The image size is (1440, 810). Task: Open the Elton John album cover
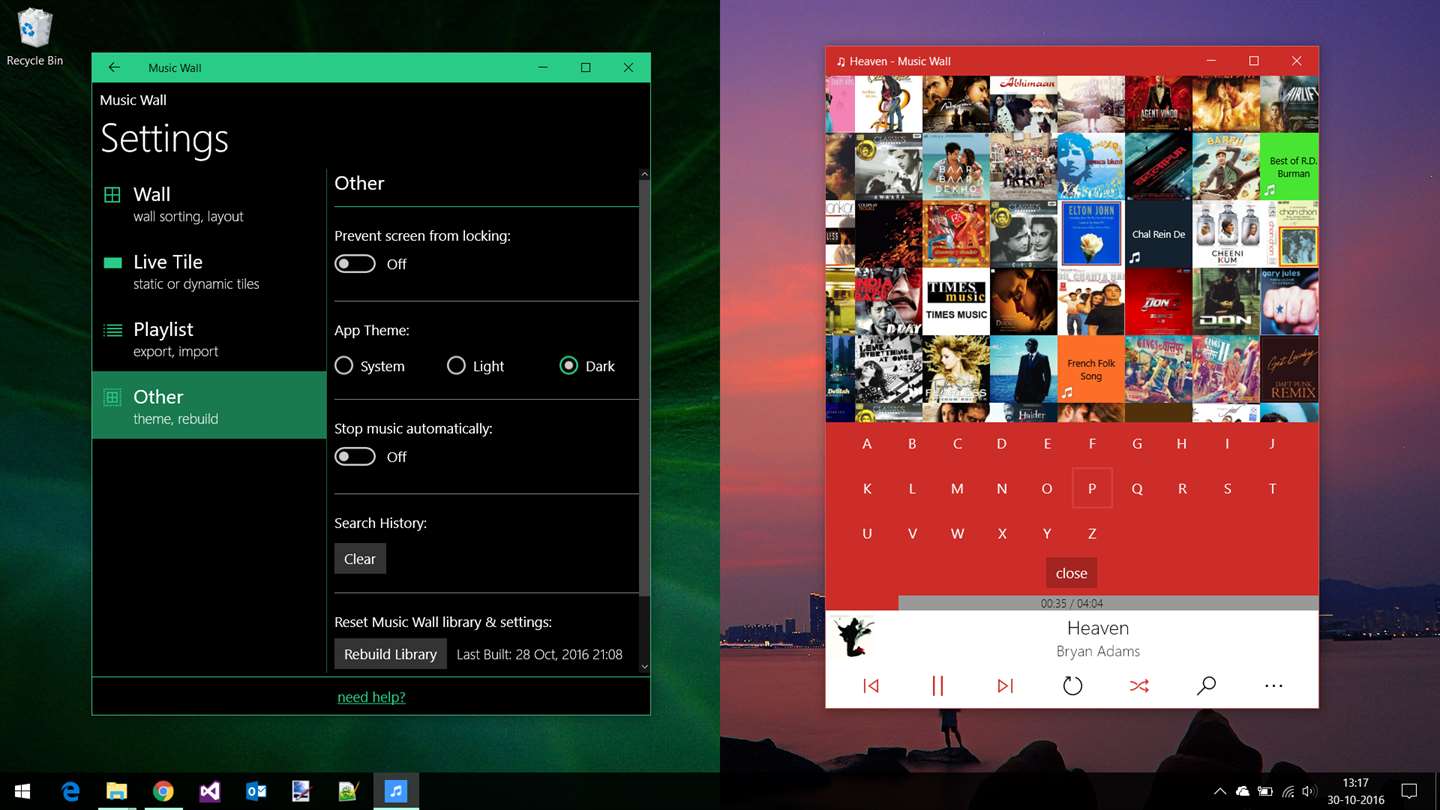pos(1091,234)
